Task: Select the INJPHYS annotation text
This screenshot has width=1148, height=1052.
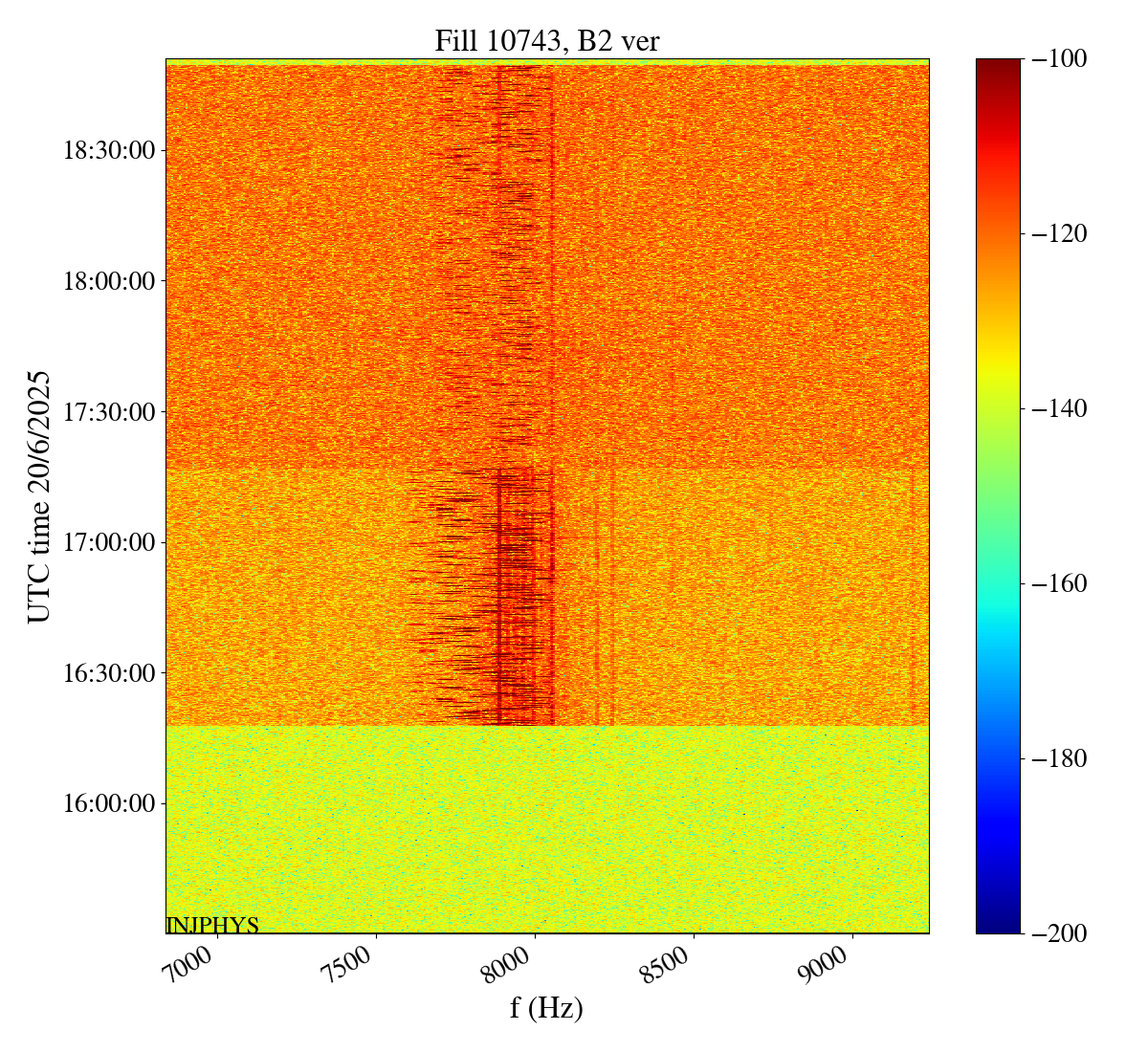Action: coord(212,925)
